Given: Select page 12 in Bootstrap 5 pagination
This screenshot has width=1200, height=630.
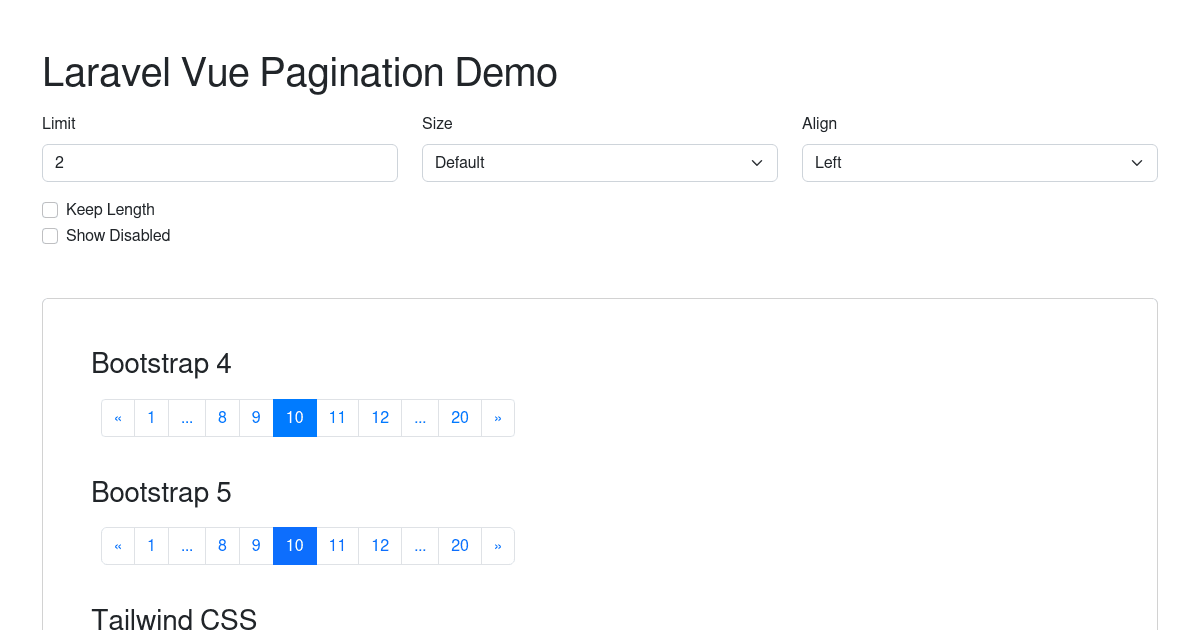Looking at the screenshot, I should pyautogui.click(x=380, y=546).
